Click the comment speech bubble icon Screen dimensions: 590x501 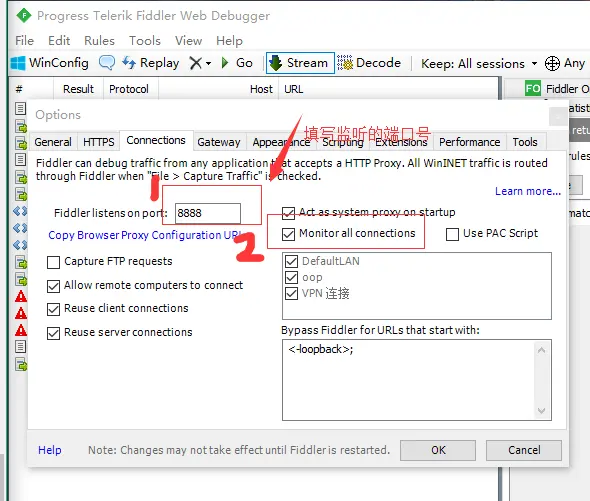tap(107, 62)
